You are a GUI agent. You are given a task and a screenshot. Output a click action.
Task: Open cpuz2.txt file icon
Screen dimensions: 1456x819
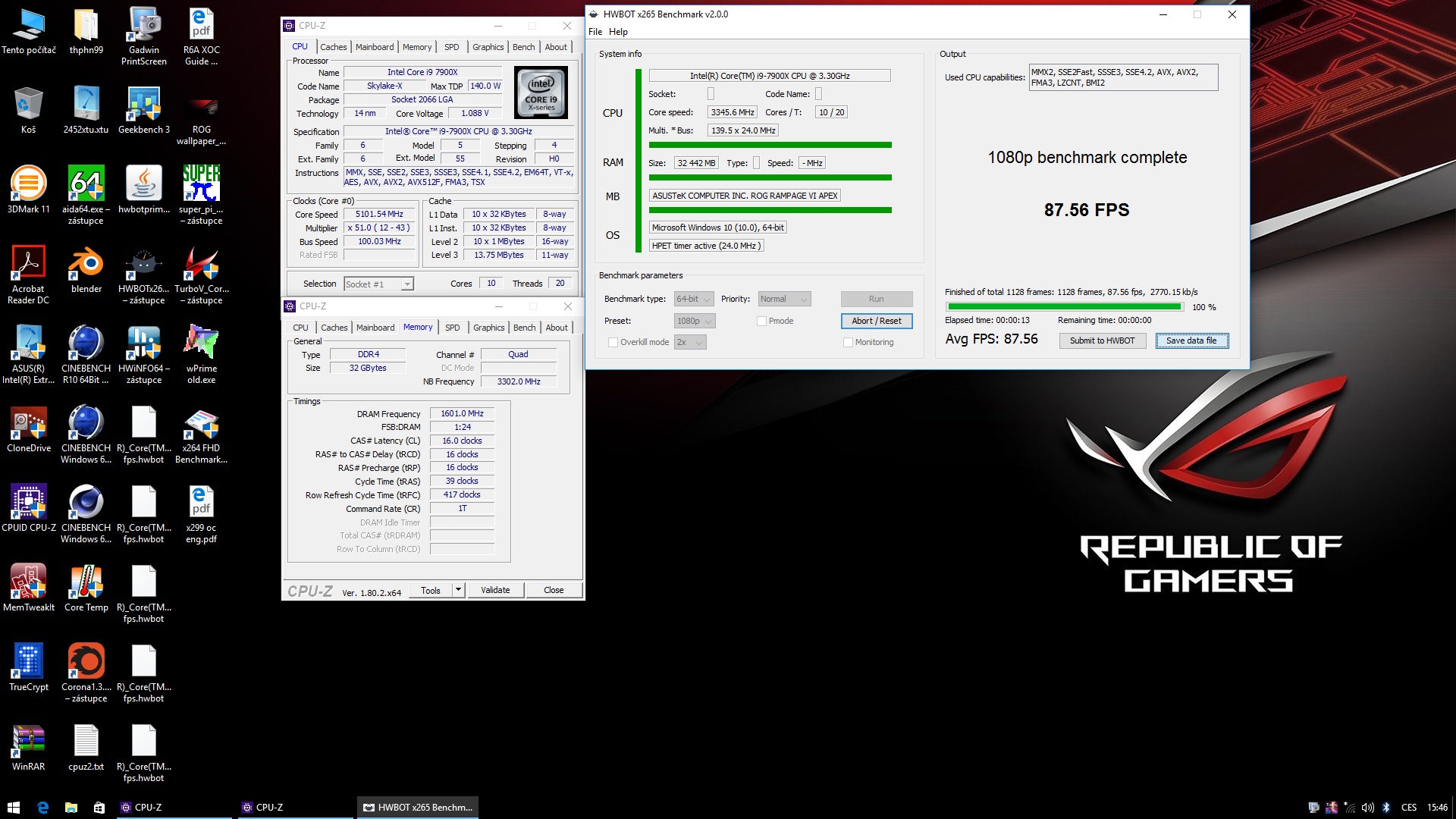86,747
